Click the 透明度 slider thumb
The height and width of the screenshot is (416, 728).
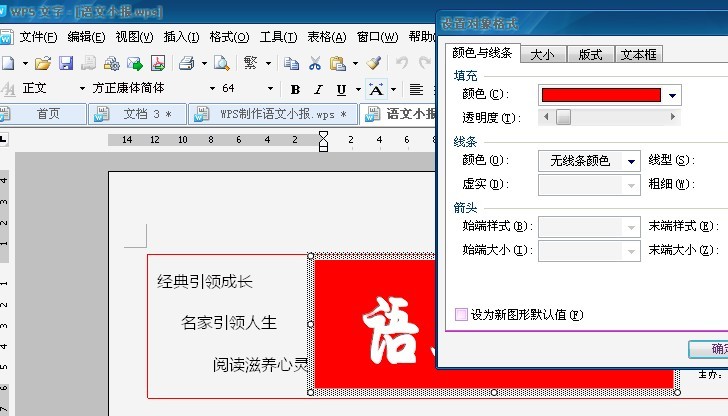pyautogui.click(x=563, y=117)
